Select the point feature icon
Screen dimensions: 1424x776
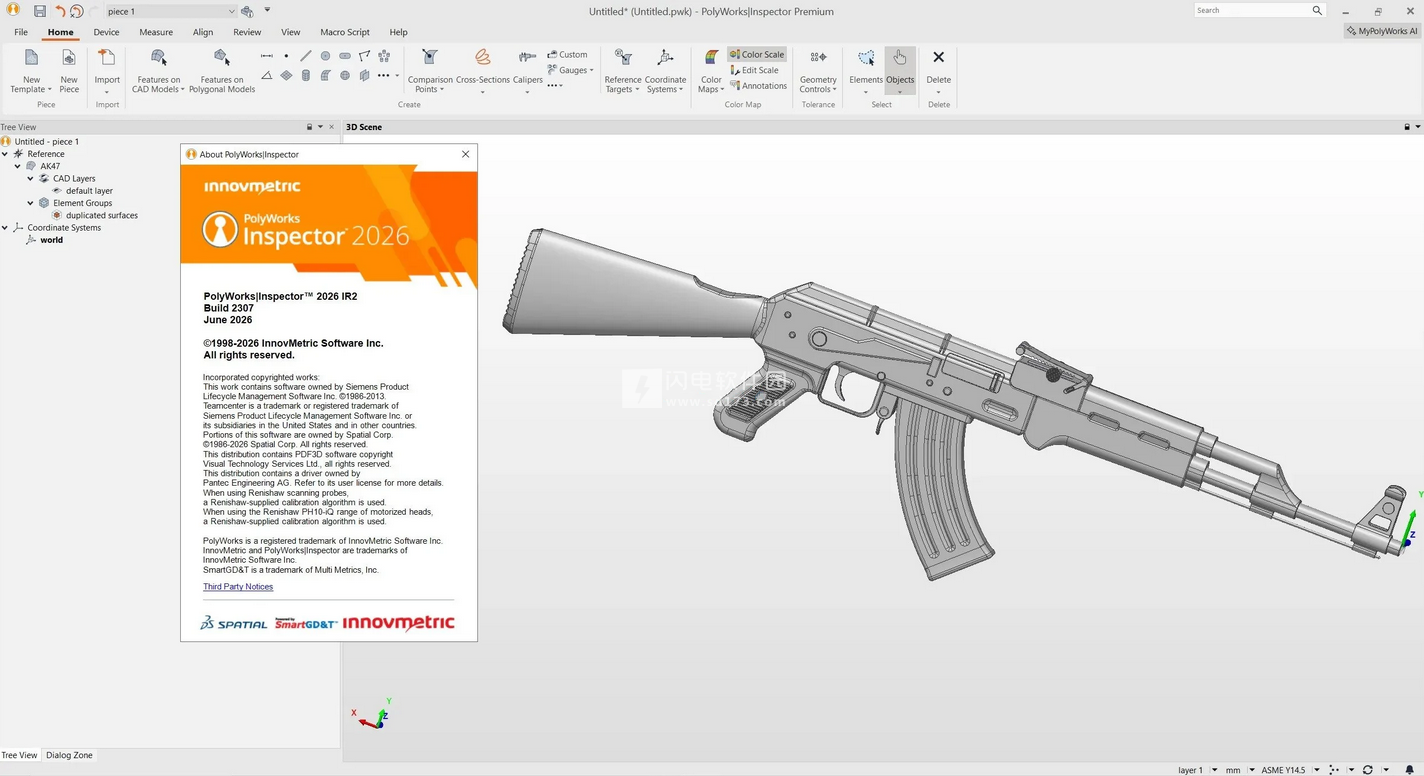coord(286,56)
